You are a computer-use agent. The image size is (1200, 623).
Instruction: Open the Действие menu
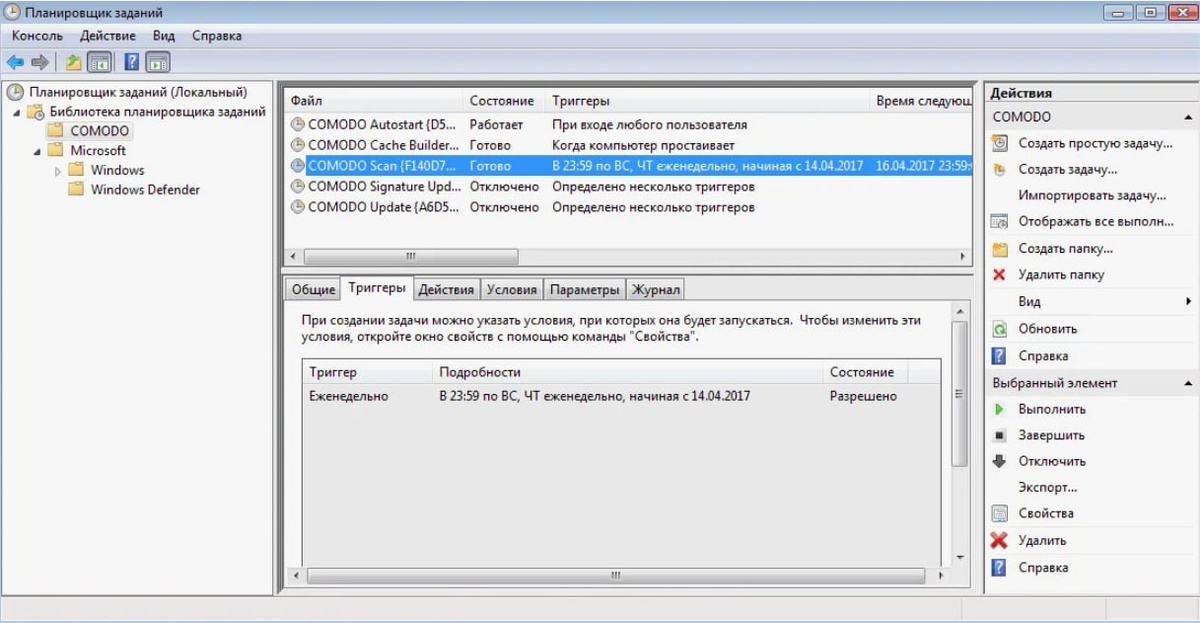point(107,36)
